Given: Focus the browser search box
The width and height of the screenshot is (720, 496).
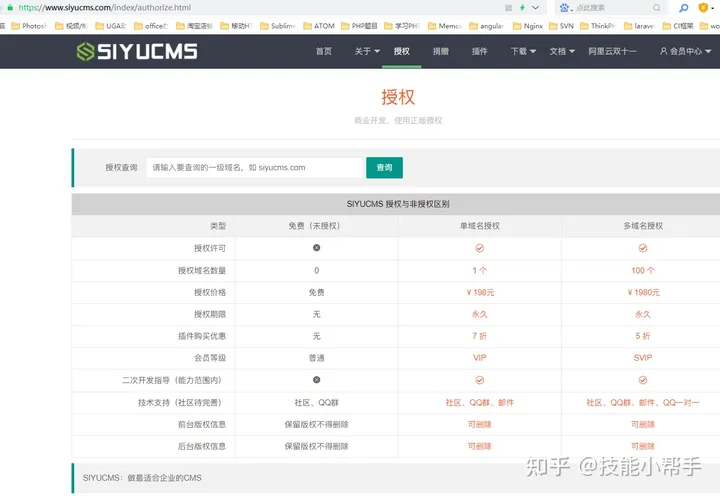Looking at the screenshot, I should (x=613, y=7).
